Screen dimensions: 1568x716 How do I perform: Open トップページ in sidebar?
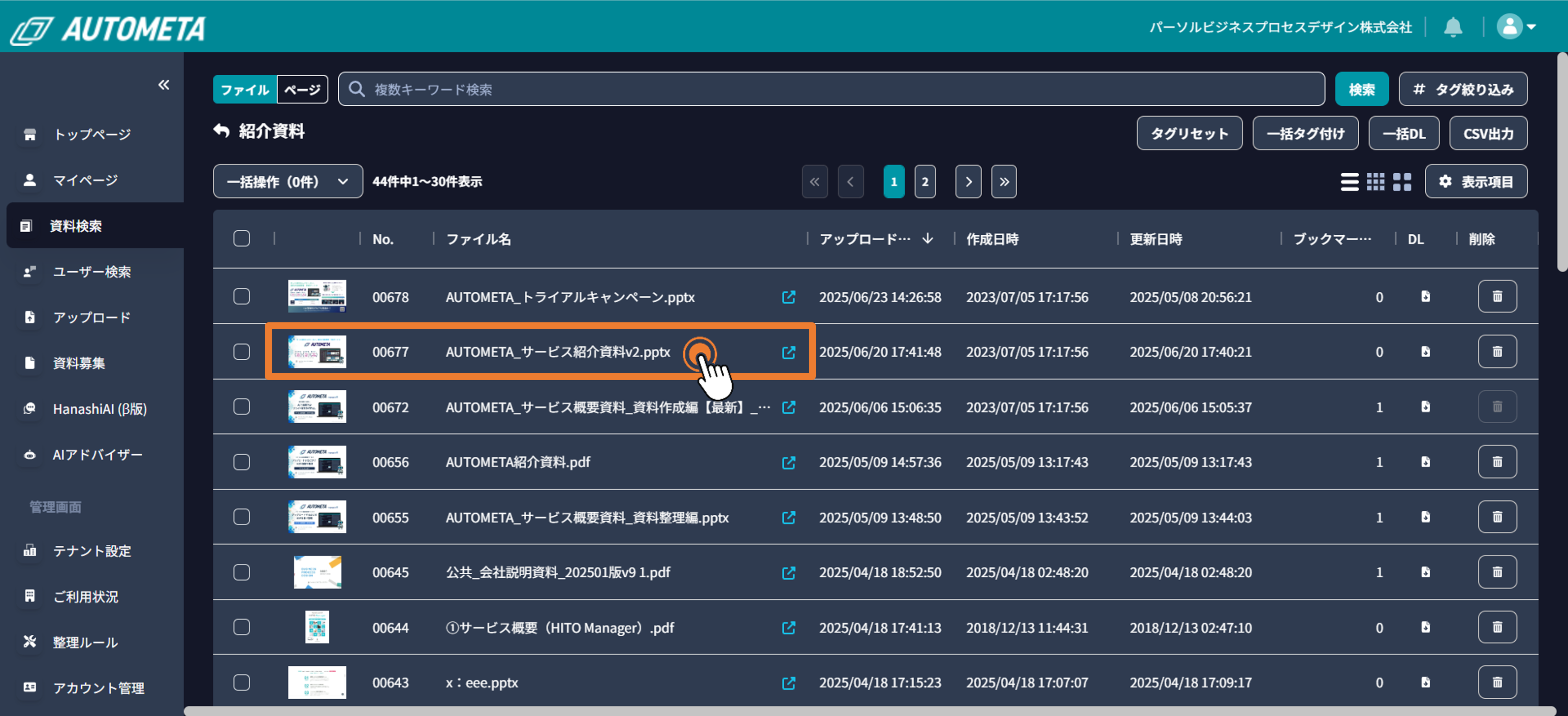(x=92, y=134)
